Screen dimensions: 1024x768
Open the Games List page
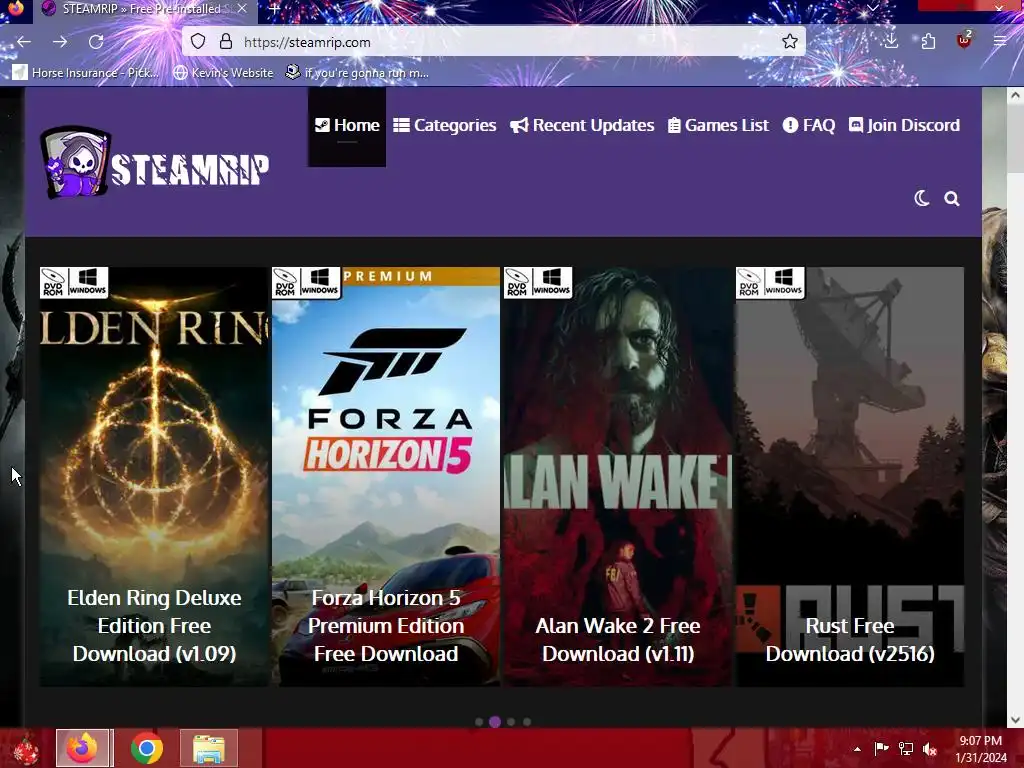[x=718, y=125]
